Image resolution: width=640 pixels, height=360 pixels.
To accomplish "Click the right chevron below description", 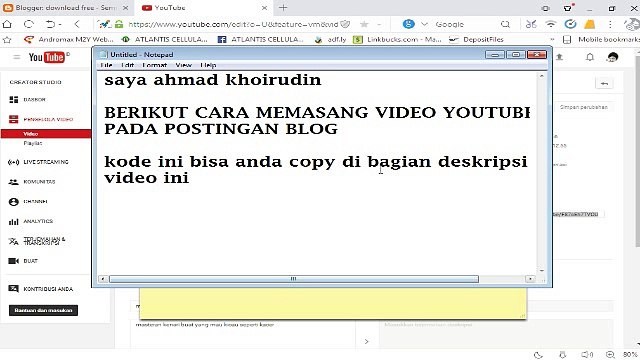I will coord(367,341).
